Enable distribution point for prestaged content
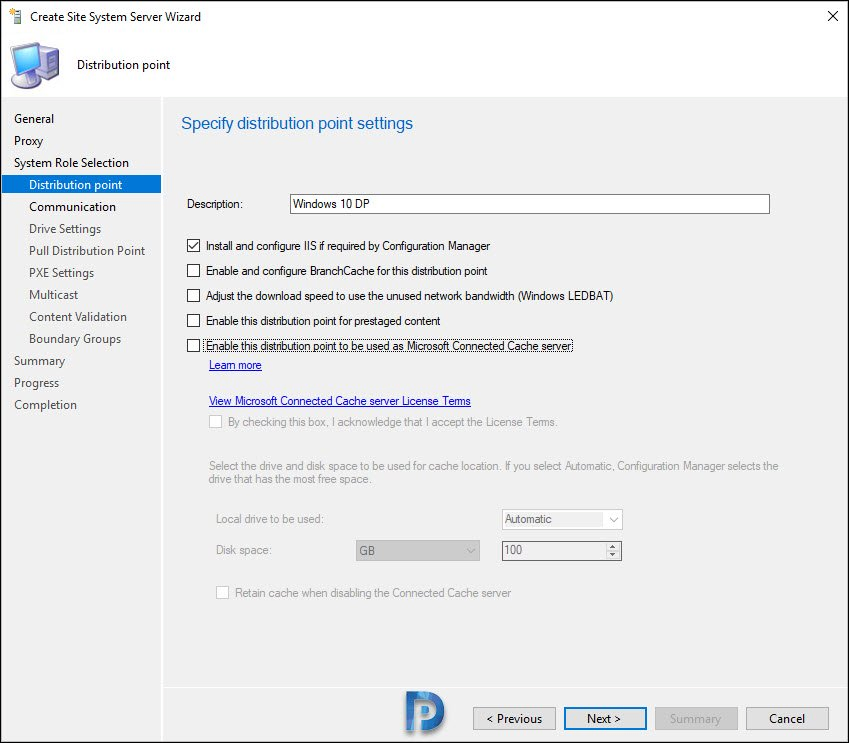Image resolution: width=849 pixels, height=743 pixels. 193,321
